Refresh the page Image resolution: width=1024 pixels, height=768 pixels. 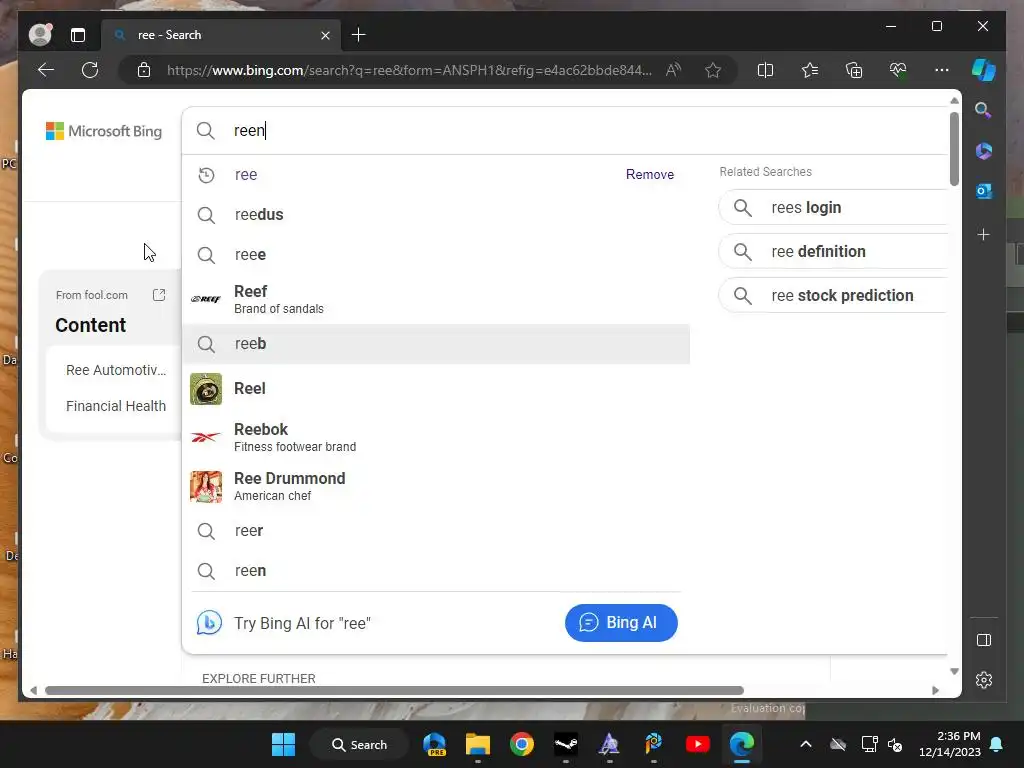click(90, 70)
